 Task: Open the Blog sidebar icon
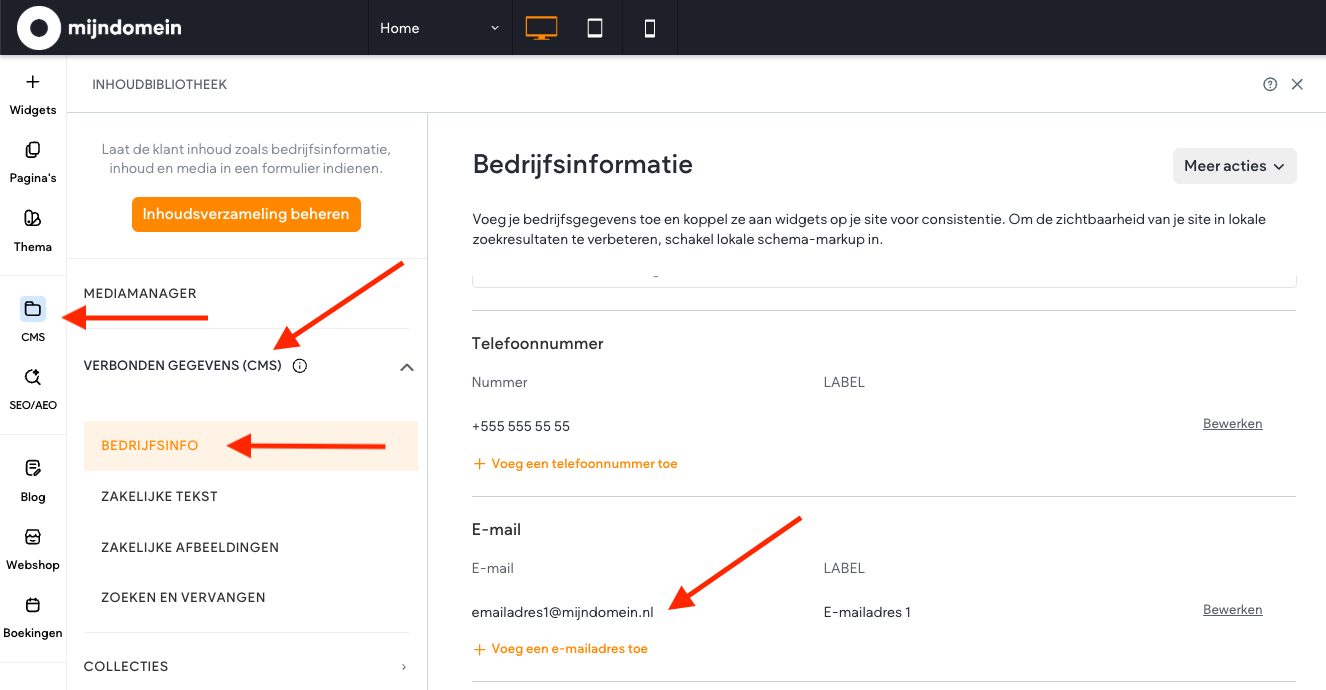point(33,469)
